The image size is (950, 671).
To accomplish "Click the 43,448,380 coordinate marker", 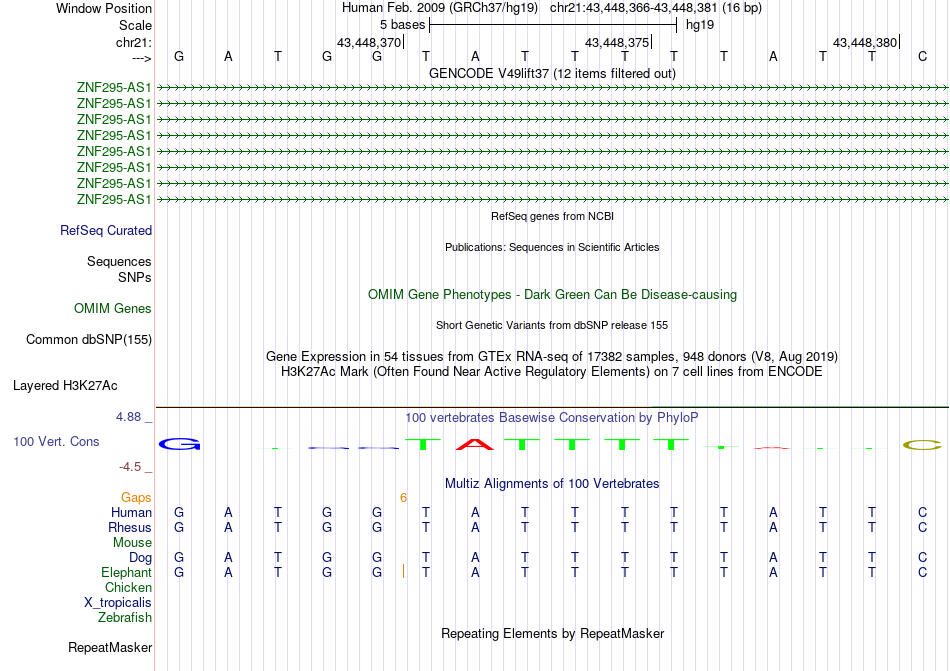I will [865, 42].
